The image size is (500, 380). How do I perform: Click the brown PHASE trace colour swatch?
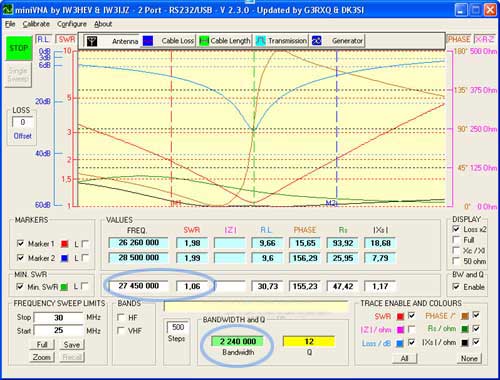coord(464,316)
